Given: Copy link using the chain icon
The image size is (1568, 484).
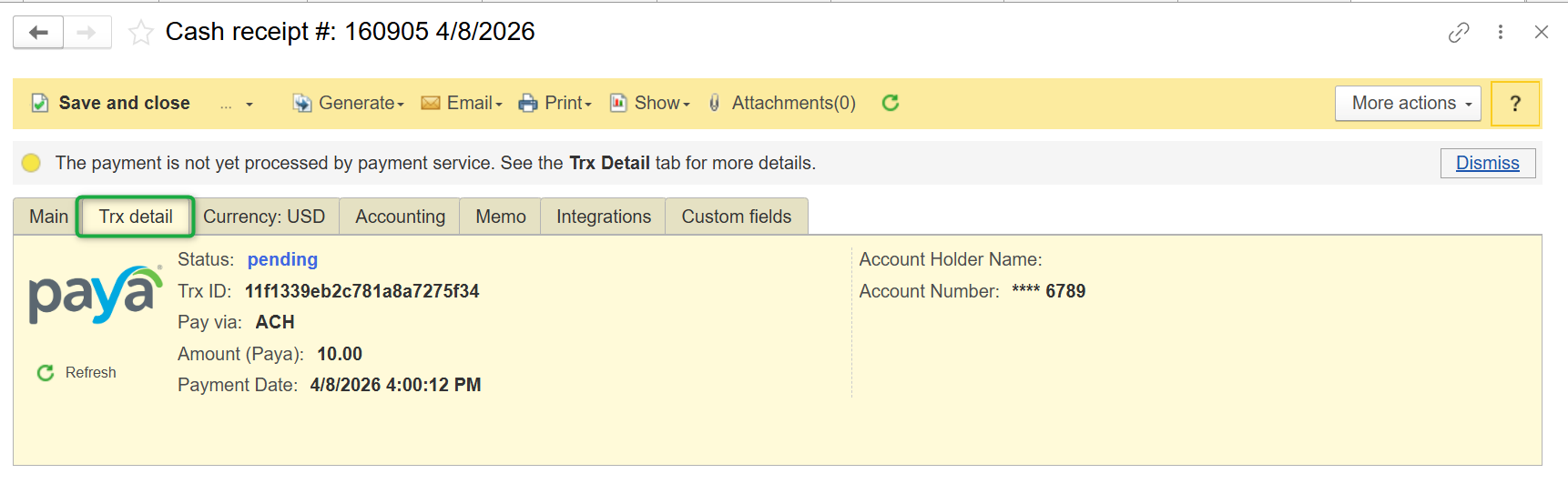Looking at the screenshot, I should coord(1459,33).
